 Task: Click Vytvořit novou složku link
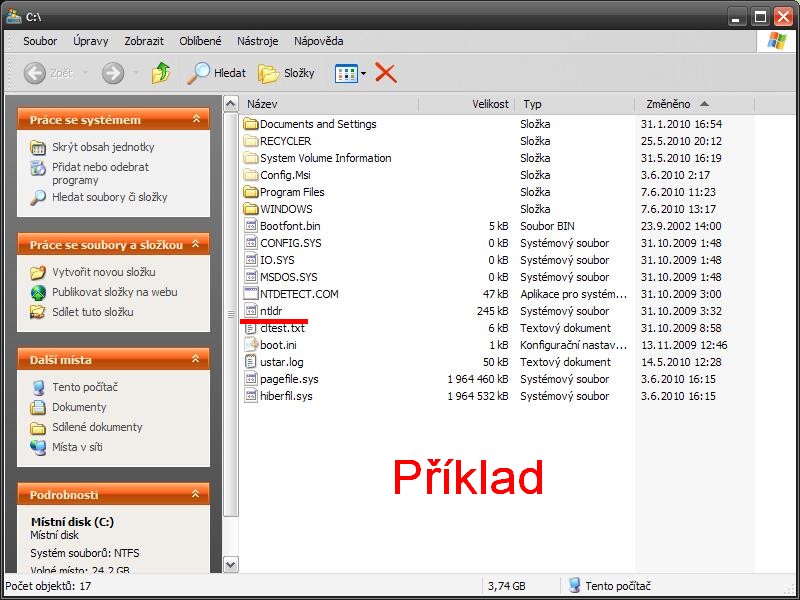click(x=103, y=272)
